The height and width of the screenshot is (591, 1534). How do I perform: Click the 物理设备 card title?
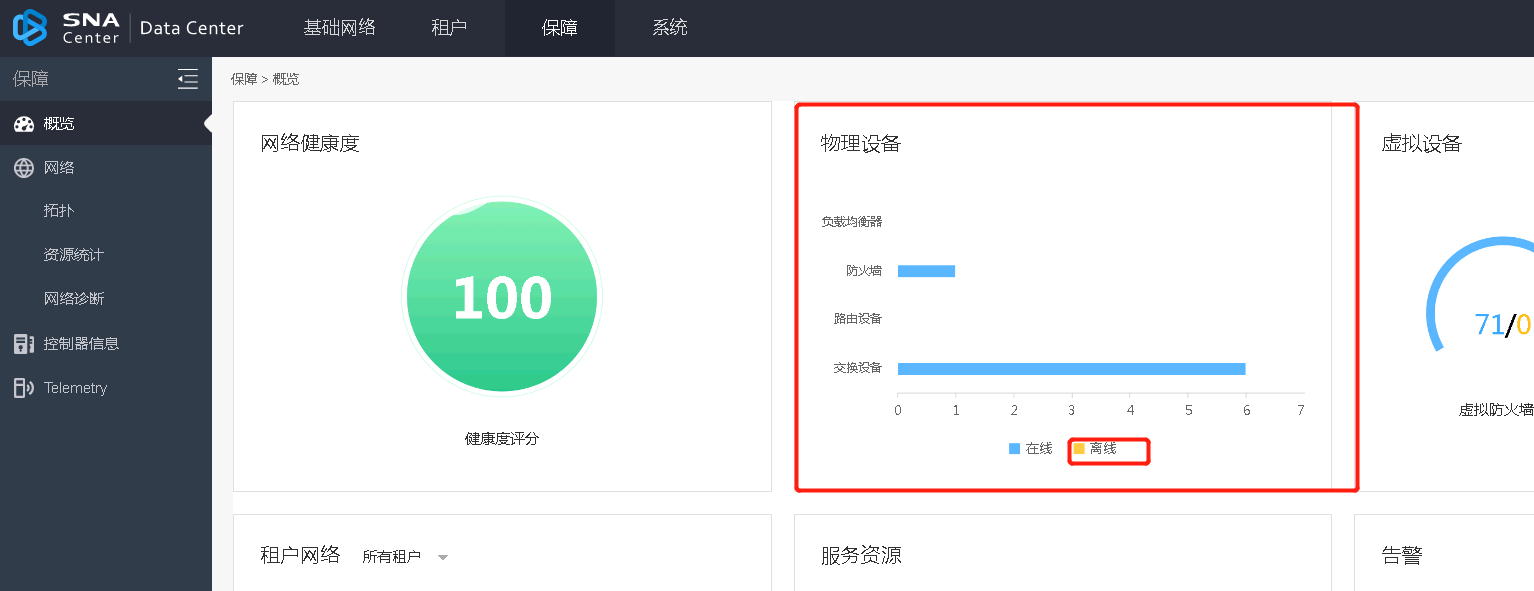point(861,143)
